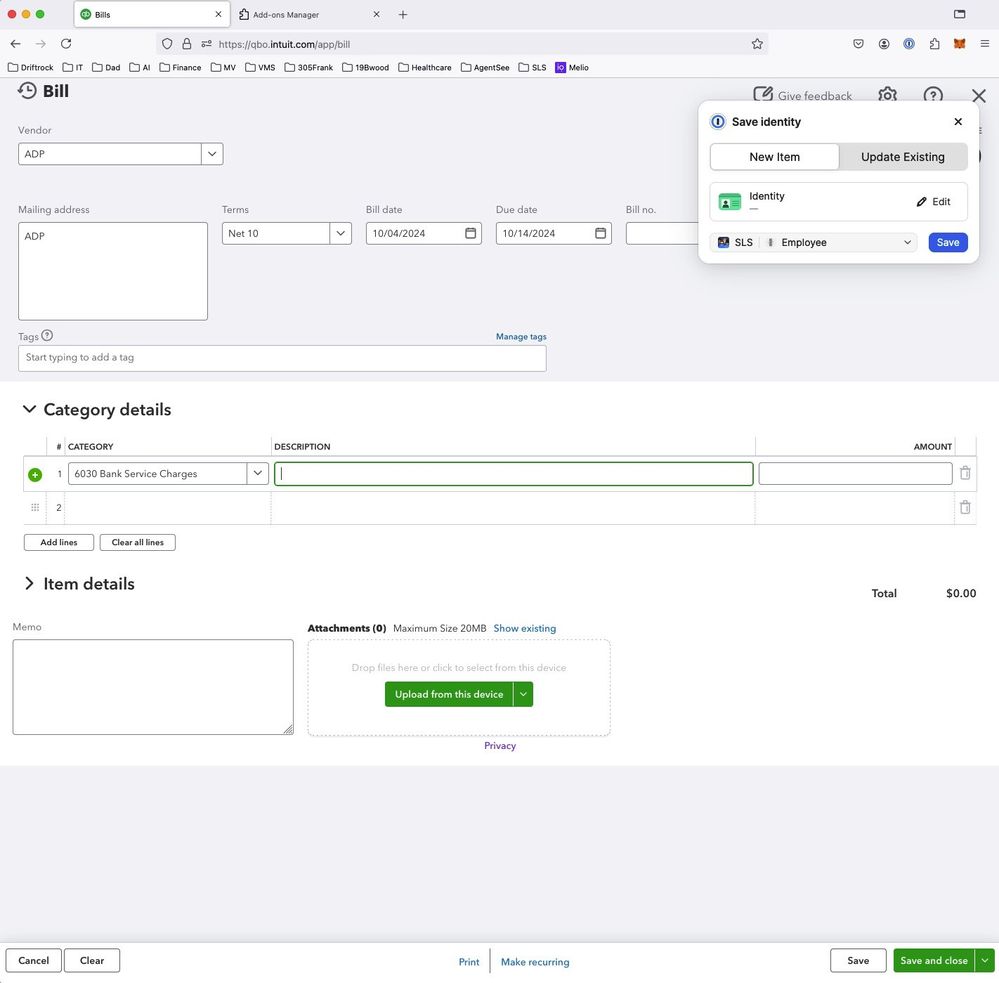This screenshot has height=983, width=999.
Task: Open the Due date calendar picker
Action: pos(600,233)
